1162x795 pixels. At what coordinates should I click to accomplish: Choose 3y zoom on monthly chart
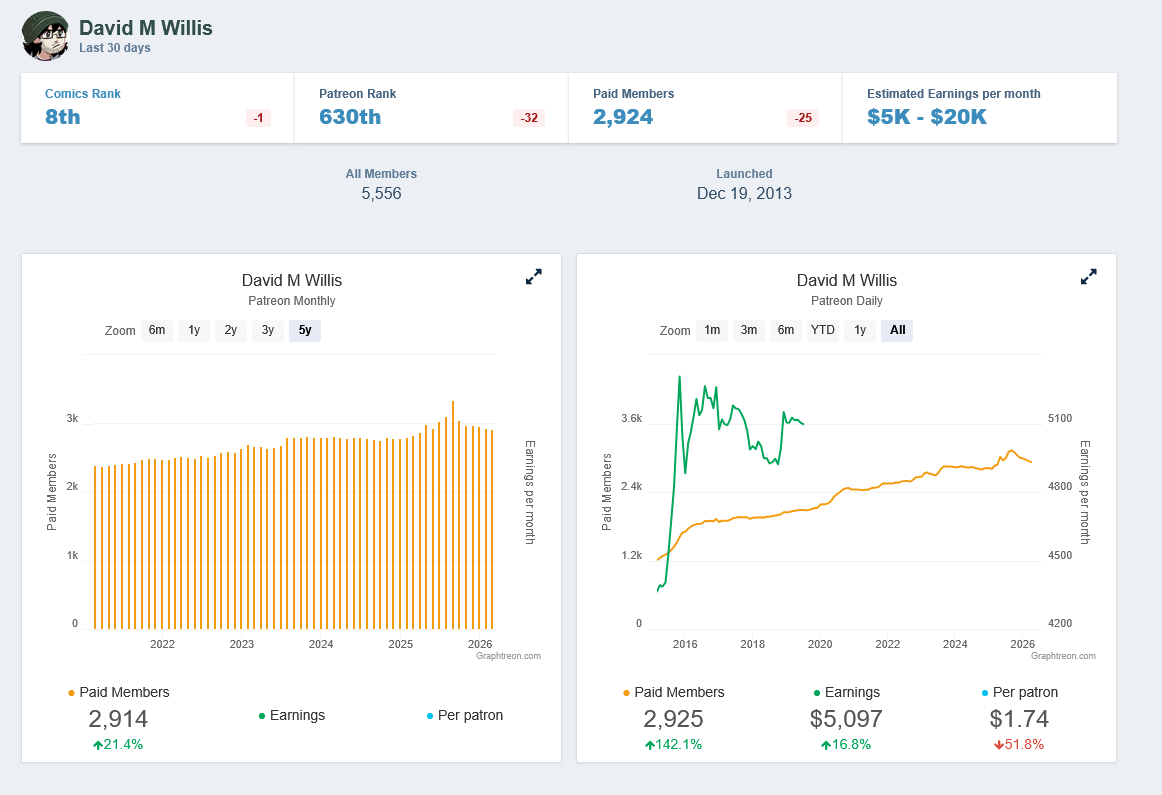tap(268, 330)
